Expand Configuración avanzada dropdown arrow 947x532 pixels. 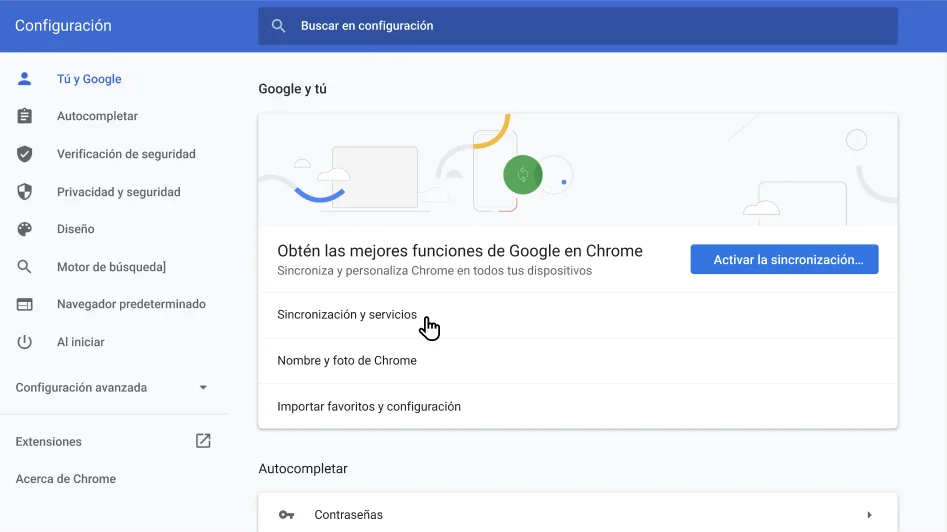203,388
